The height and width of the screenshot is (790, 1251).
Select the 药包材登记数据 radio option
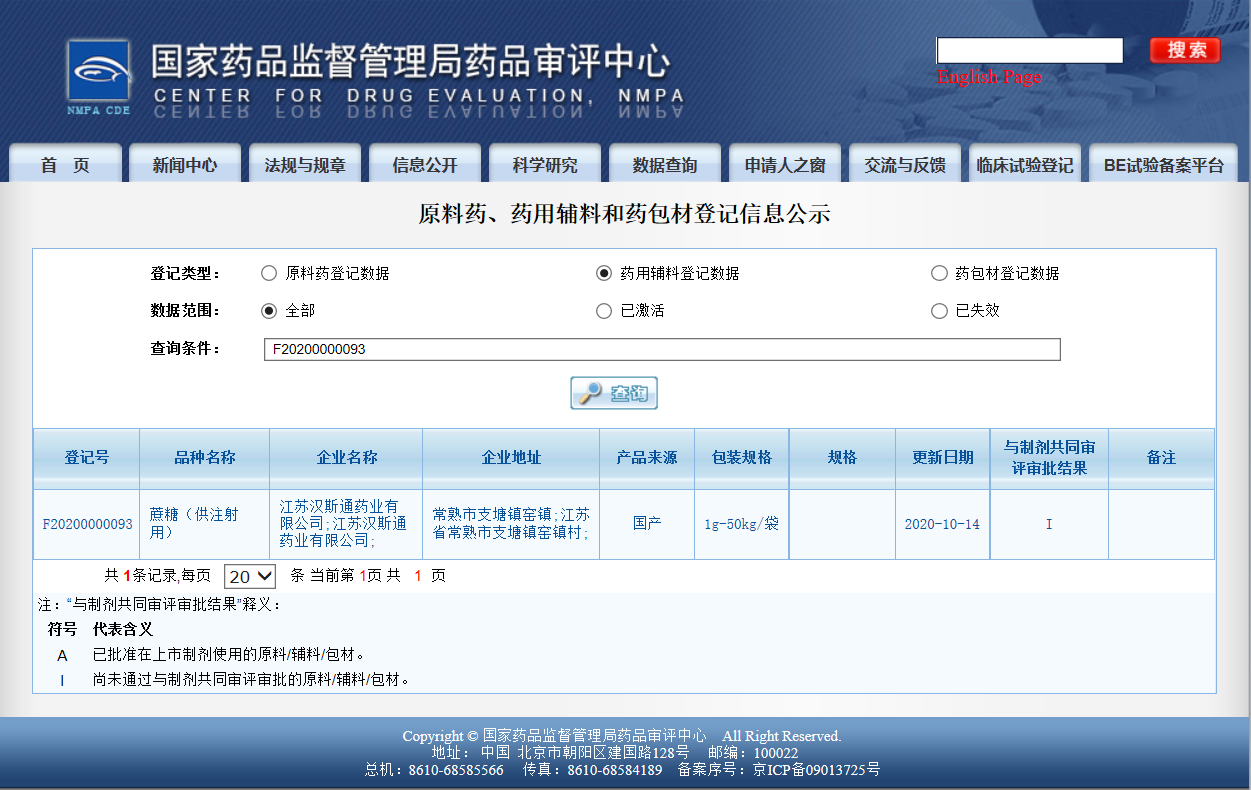tap(939, 272)
